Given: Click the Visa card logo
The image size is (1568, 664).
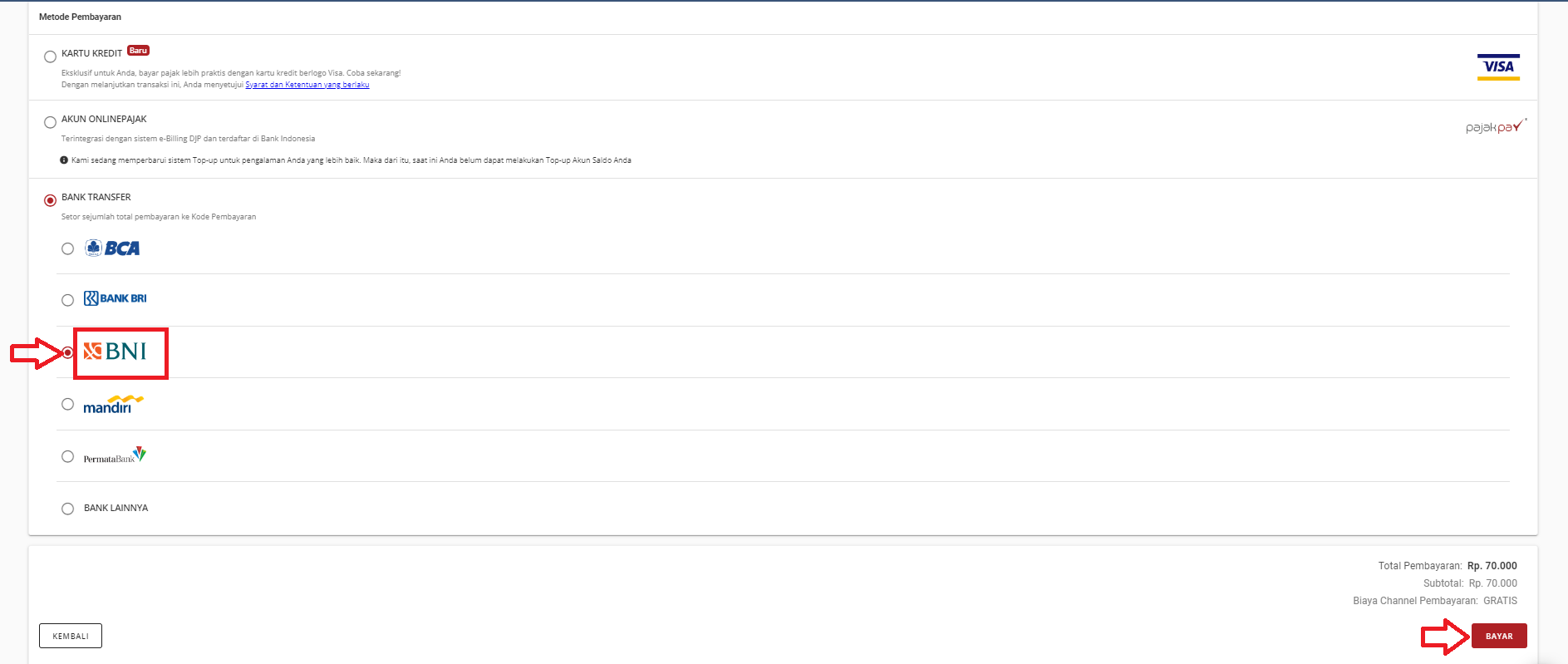Looking at the screenshot, I should coord(1498,66).
